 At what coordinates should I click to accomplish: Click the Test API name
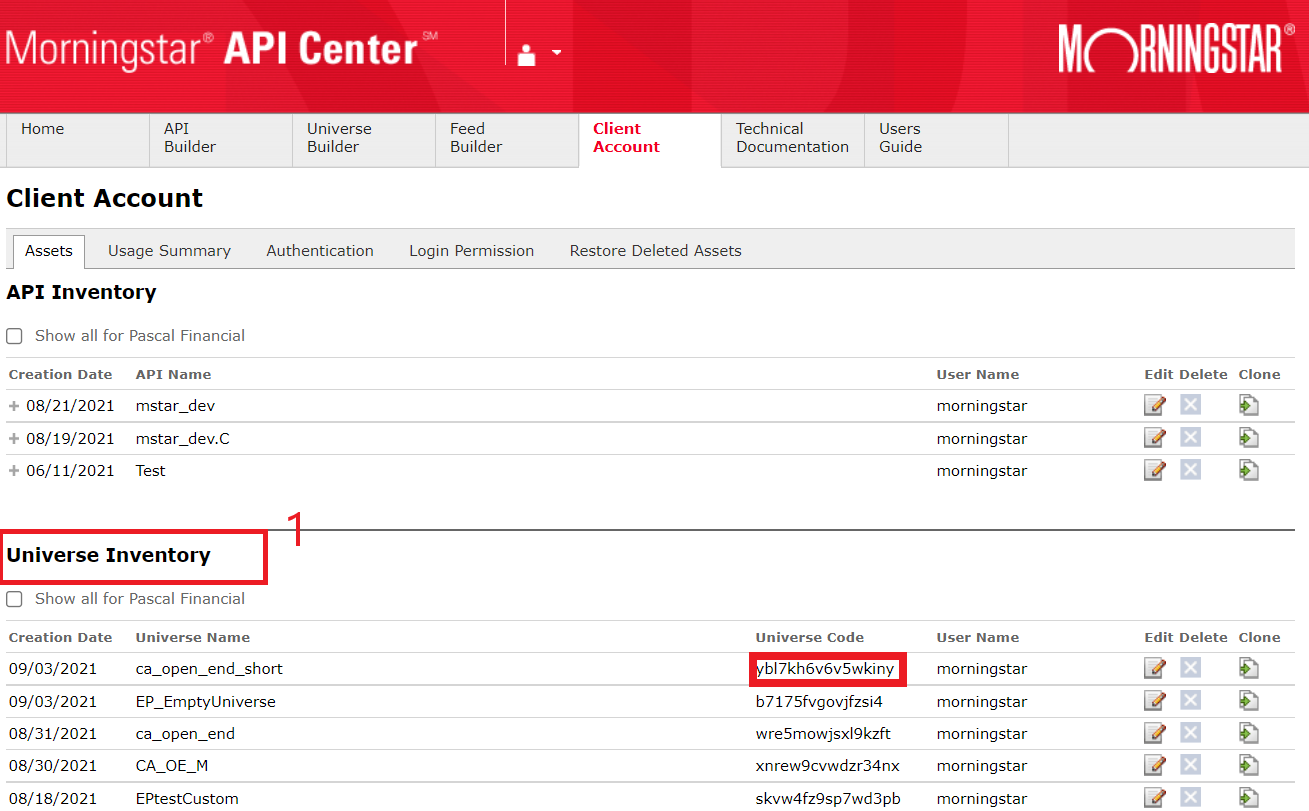click(x=151, y=470)
